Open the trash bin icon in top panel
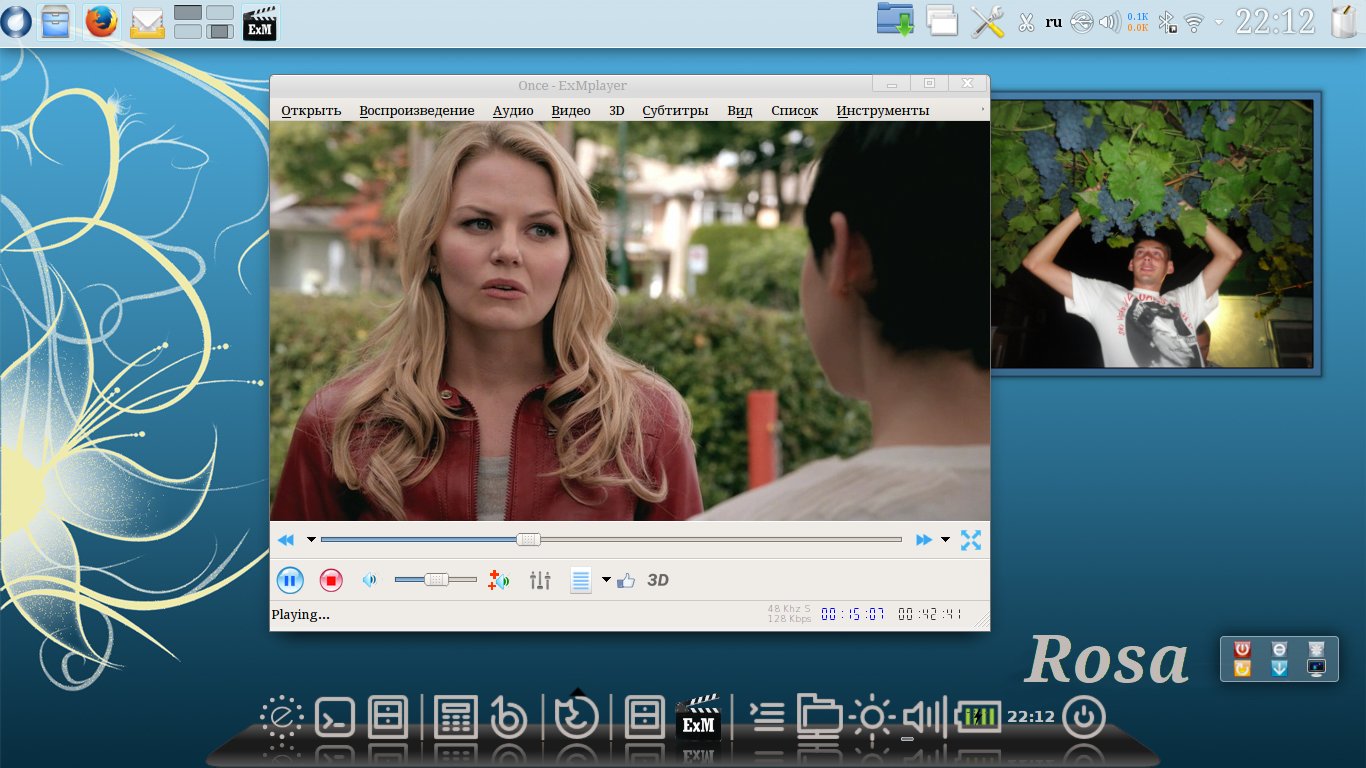The width and height of the screenshot is (1366, 768). [1345, 21]
